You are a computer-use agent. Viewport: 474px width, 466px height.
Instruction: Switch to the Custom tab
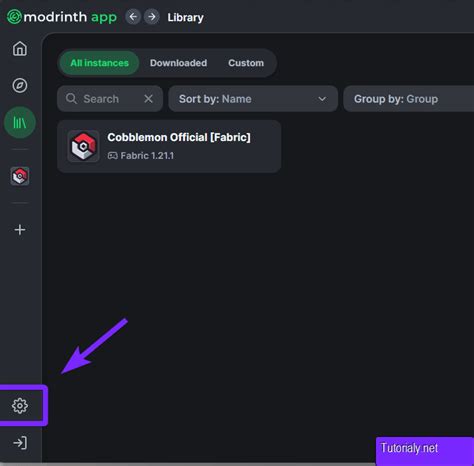tap(246, 63)
